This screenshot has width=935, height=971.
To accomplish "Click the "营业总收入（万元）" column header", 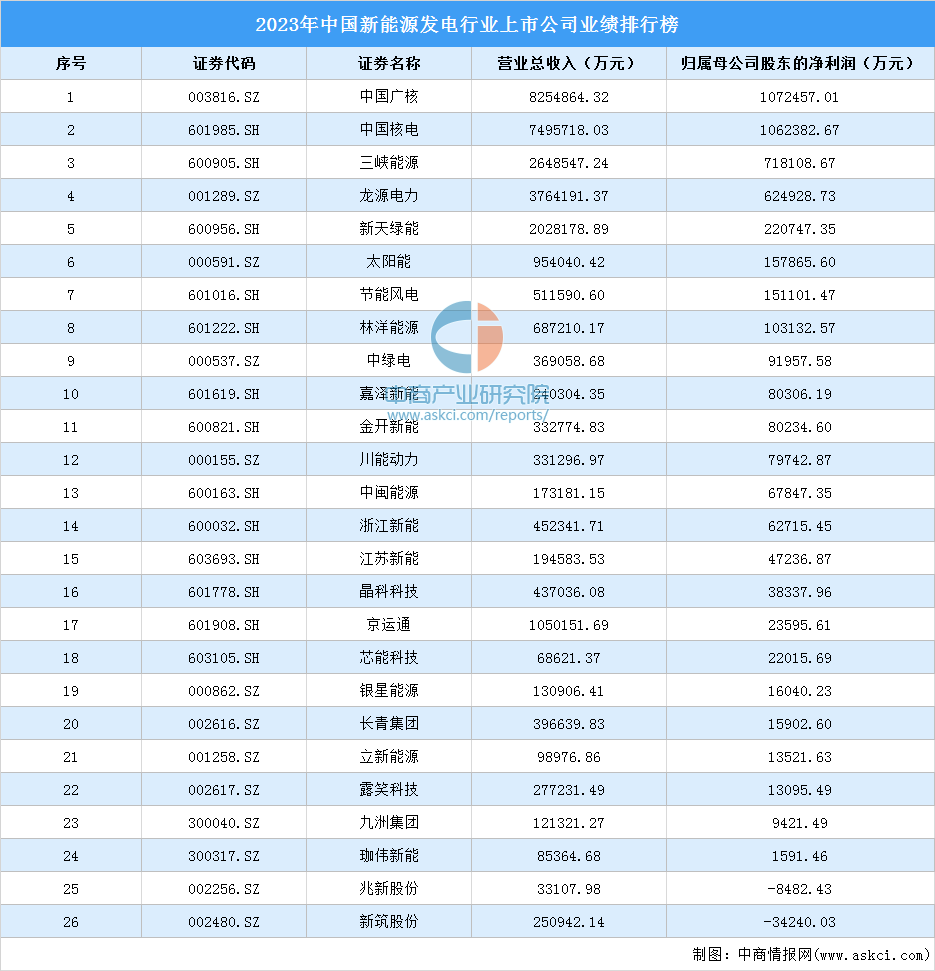I will click(x=568, y=63).
